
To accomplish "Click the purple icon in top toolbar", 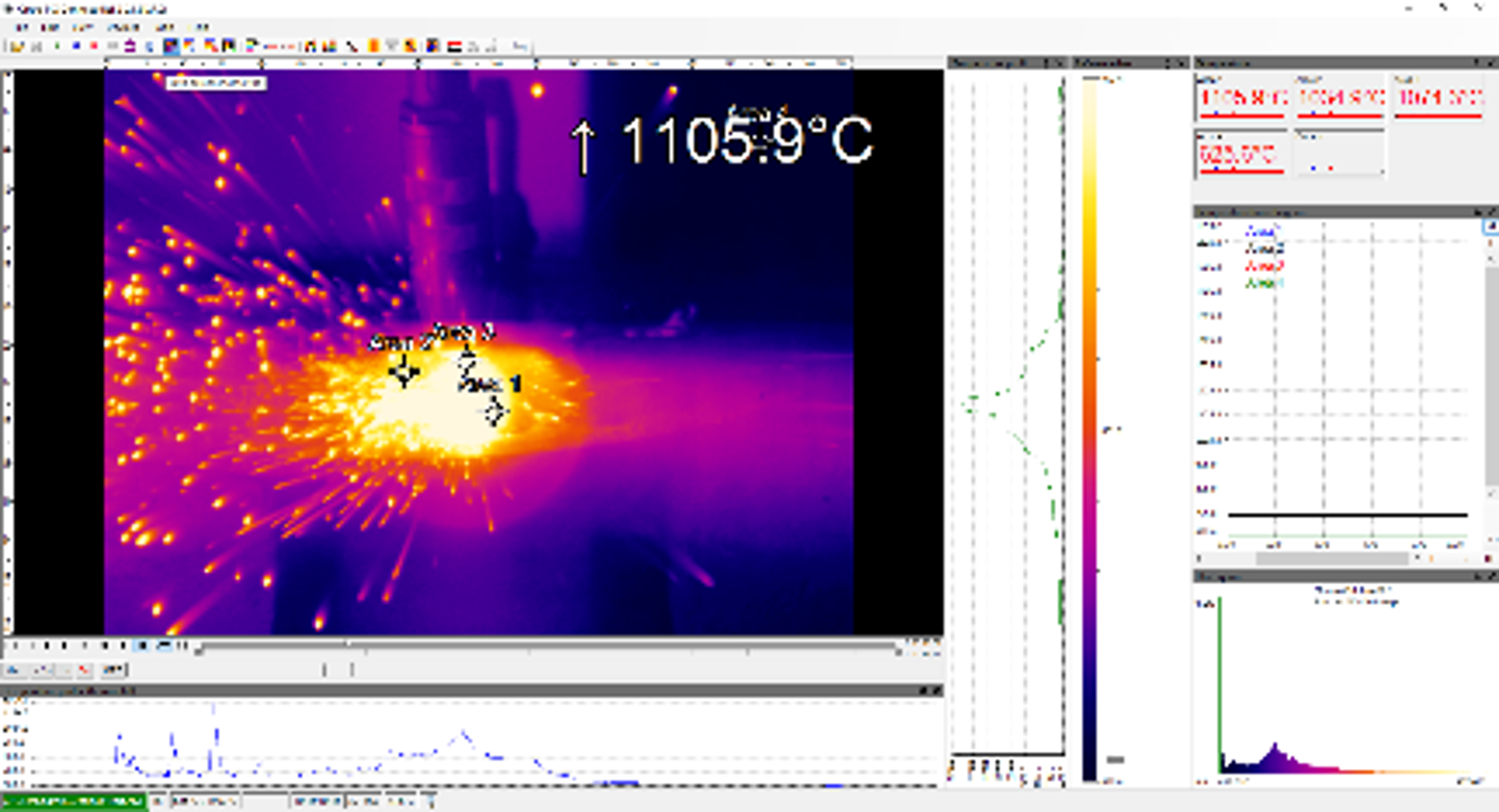I will [x=130, y=46].
